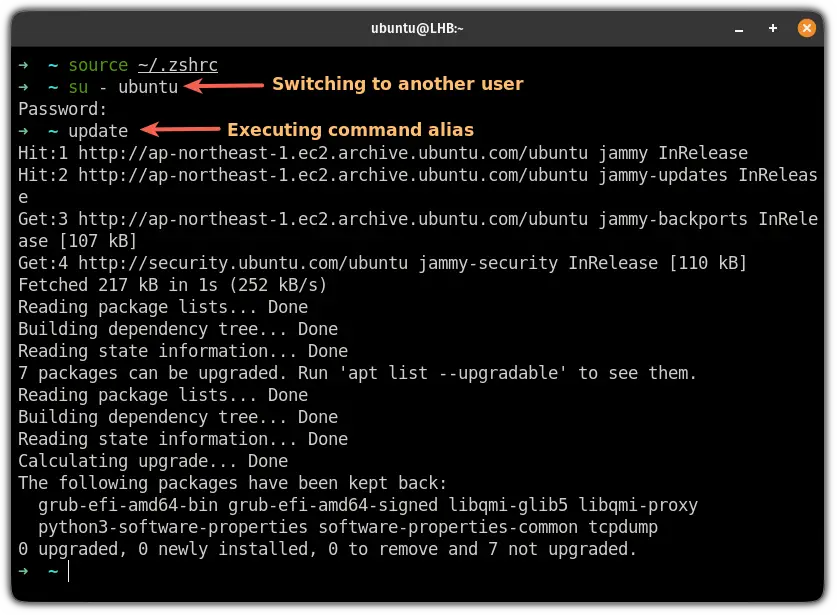
Task: Click grub-efi-amd64-bin package name
Action: tap(128, 505)
